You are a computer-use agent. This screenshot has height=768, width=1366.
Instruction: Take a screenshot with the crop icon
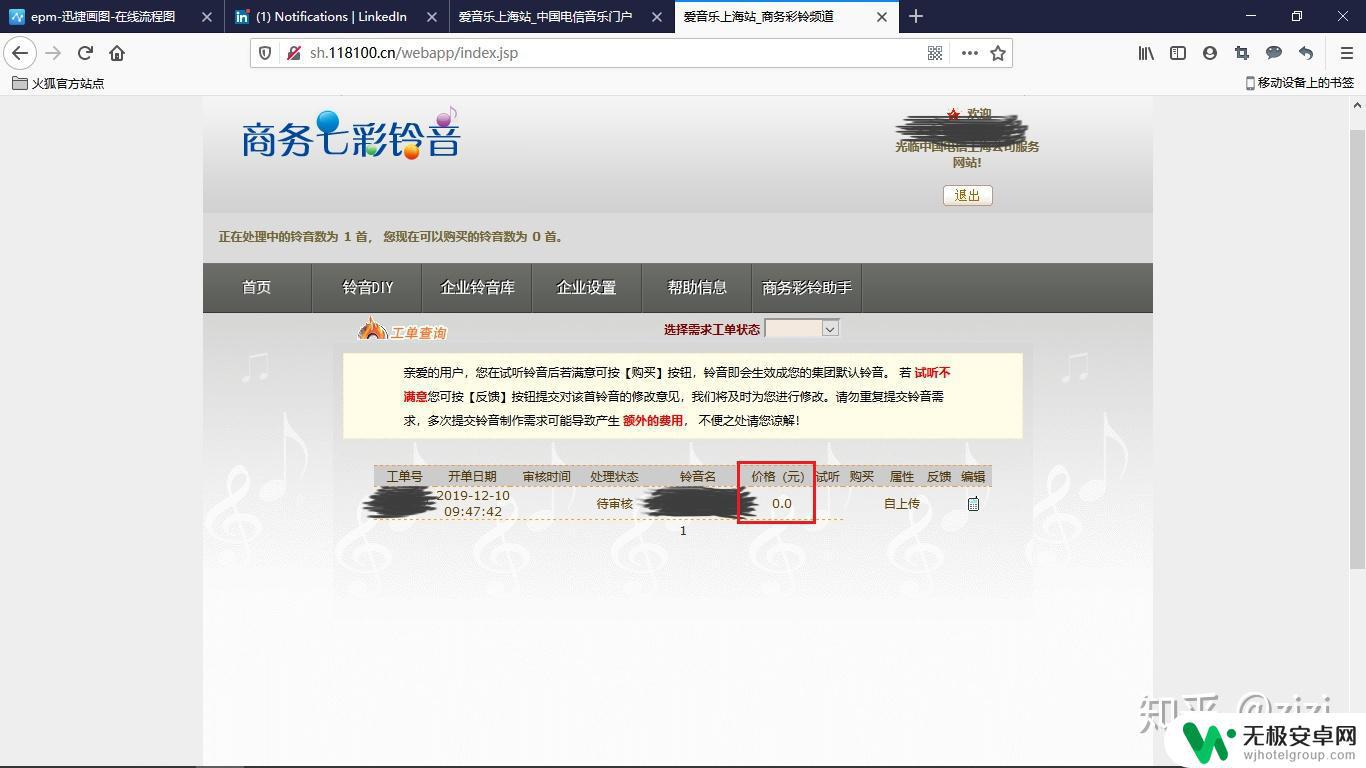point(1242,53)
